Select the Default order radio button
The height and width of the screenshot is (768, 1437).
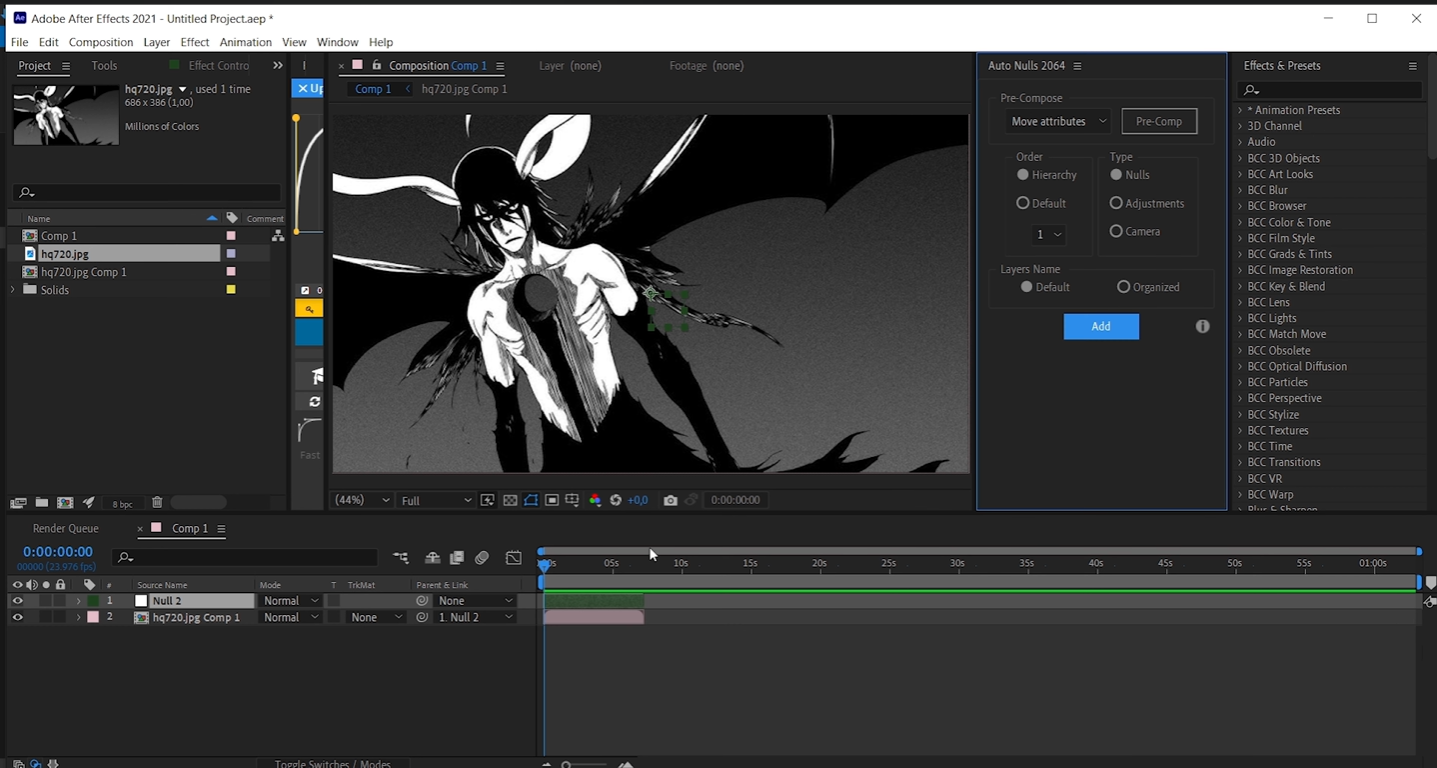pyautogui.click(x=1023, y=203)
